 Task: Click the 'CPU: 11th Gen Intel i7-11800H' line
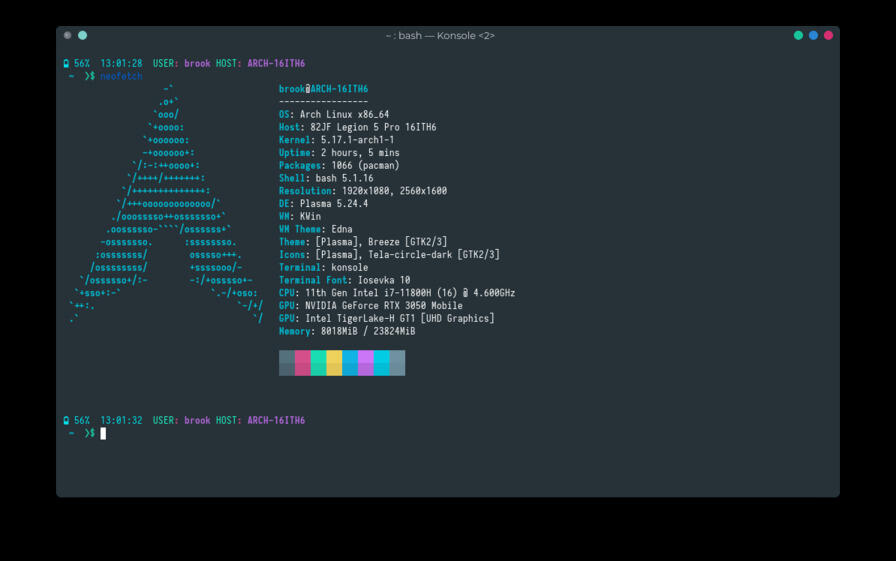click(397, 293)
